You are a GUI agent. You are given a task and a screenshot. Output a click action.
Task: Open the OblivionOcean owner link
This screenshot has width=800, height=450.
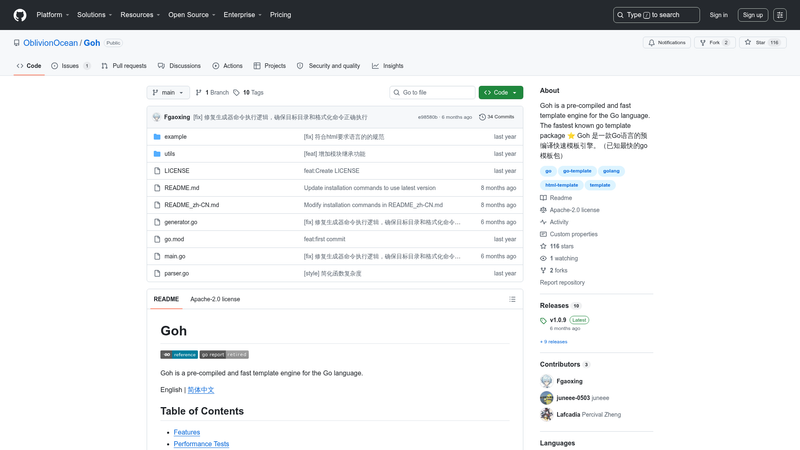51,43
